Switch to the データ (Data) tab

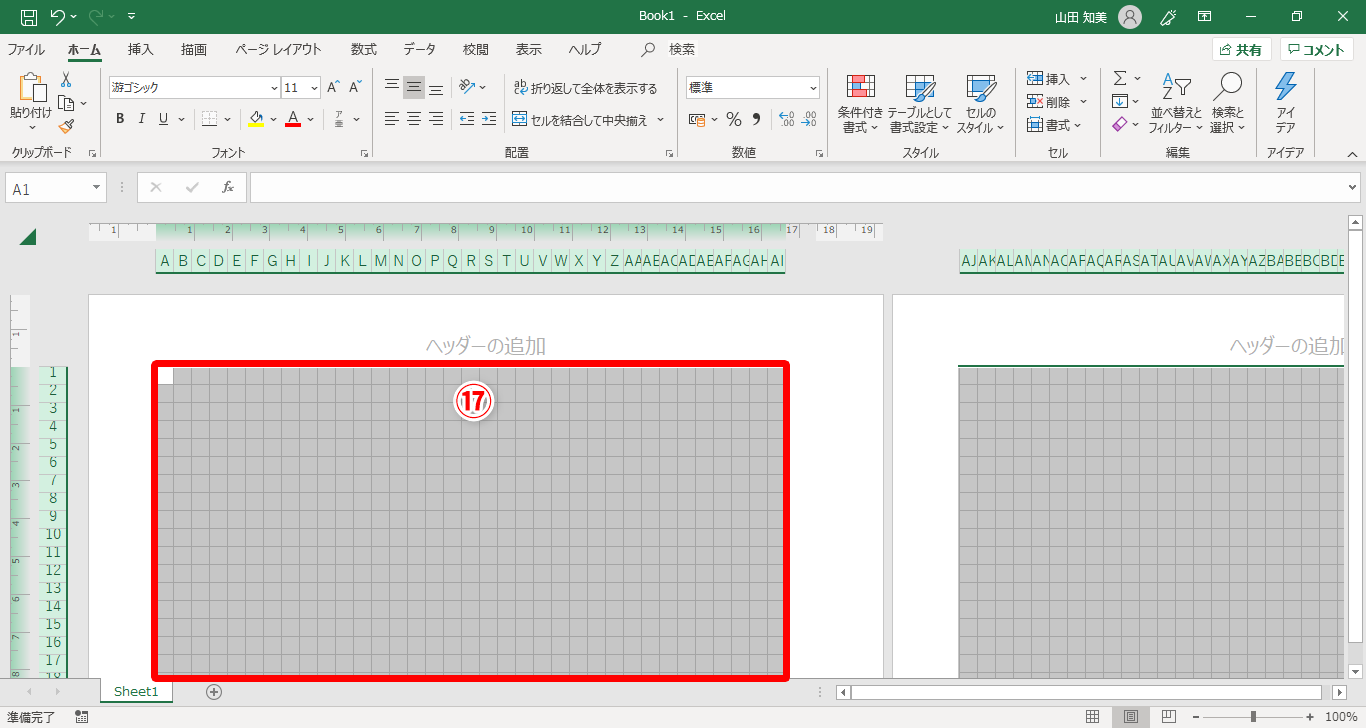click(x=420, y=49)
